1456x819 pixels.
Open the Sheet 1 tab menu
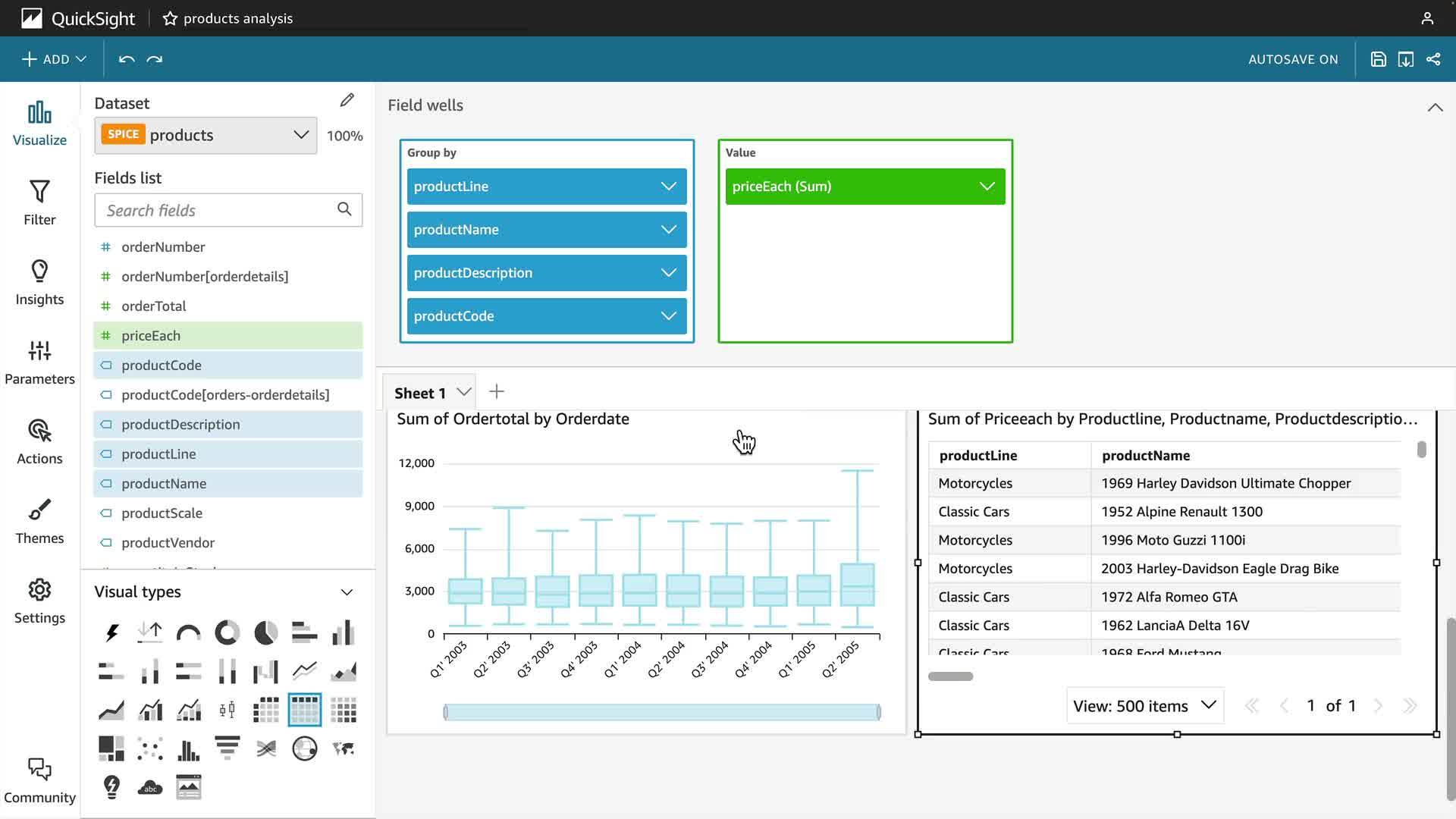pyautogui.click(x=464, y=392)
